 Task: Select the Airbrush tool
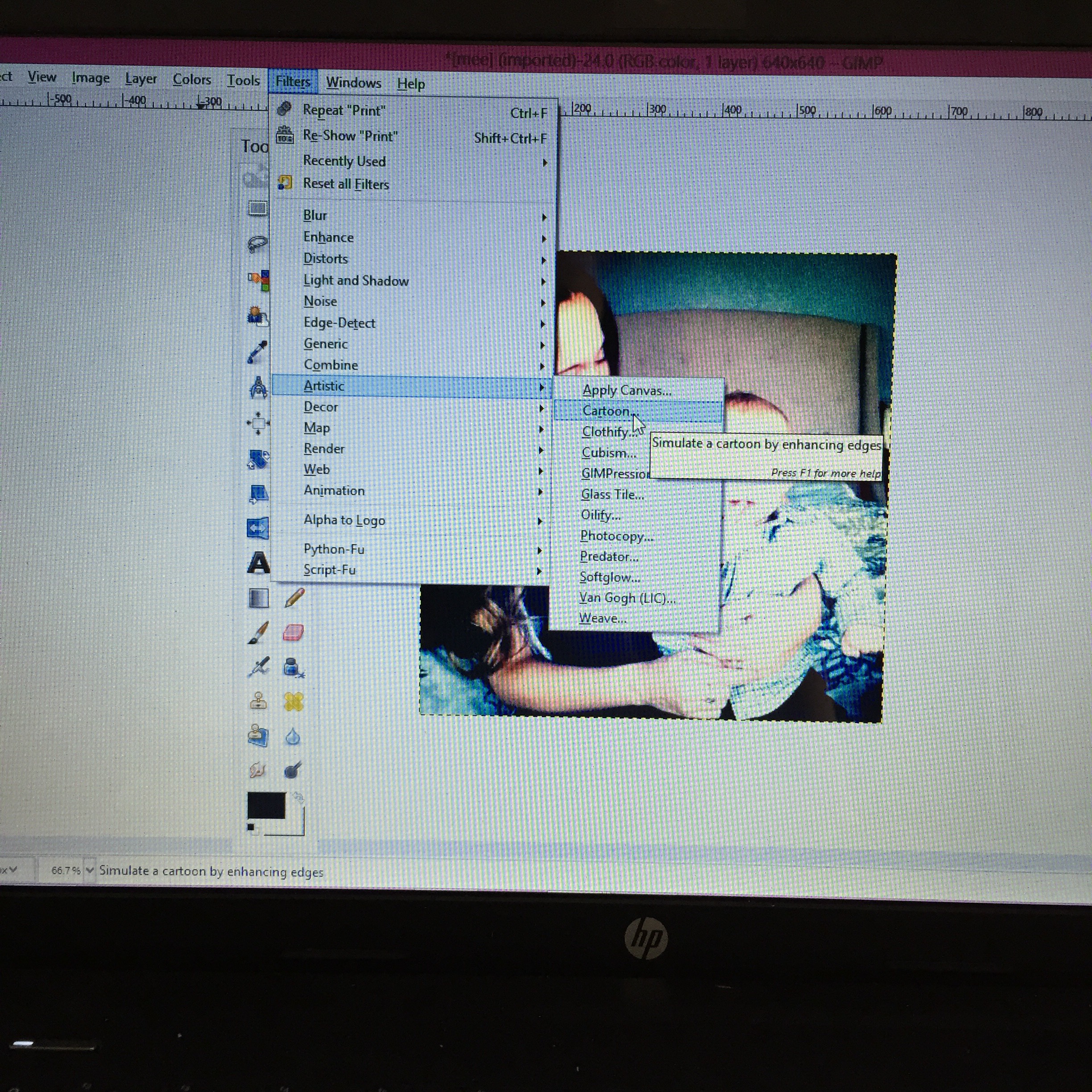coord(259,667)
